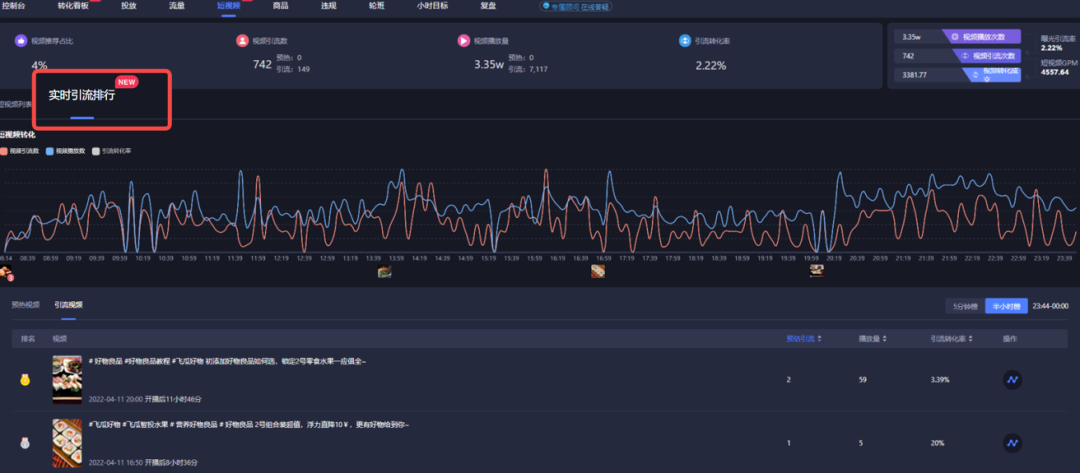Select the 半小时榜 ranking toggle

(1006, 306)
